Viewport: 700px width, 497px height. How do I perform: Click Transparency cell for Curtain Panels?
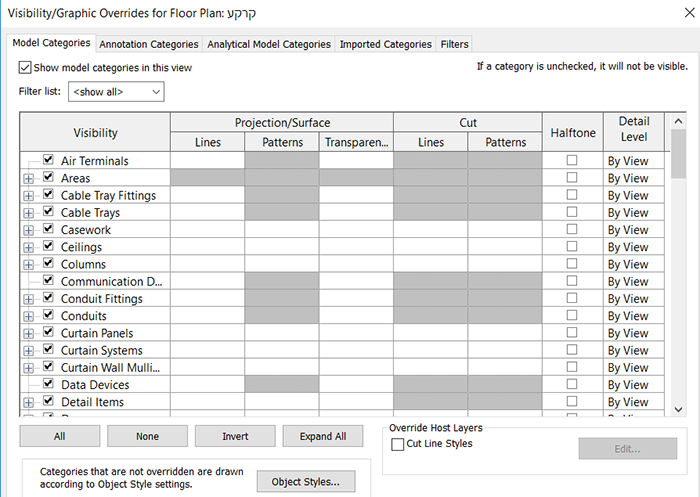pyautogui.click(x=356, y=333)
